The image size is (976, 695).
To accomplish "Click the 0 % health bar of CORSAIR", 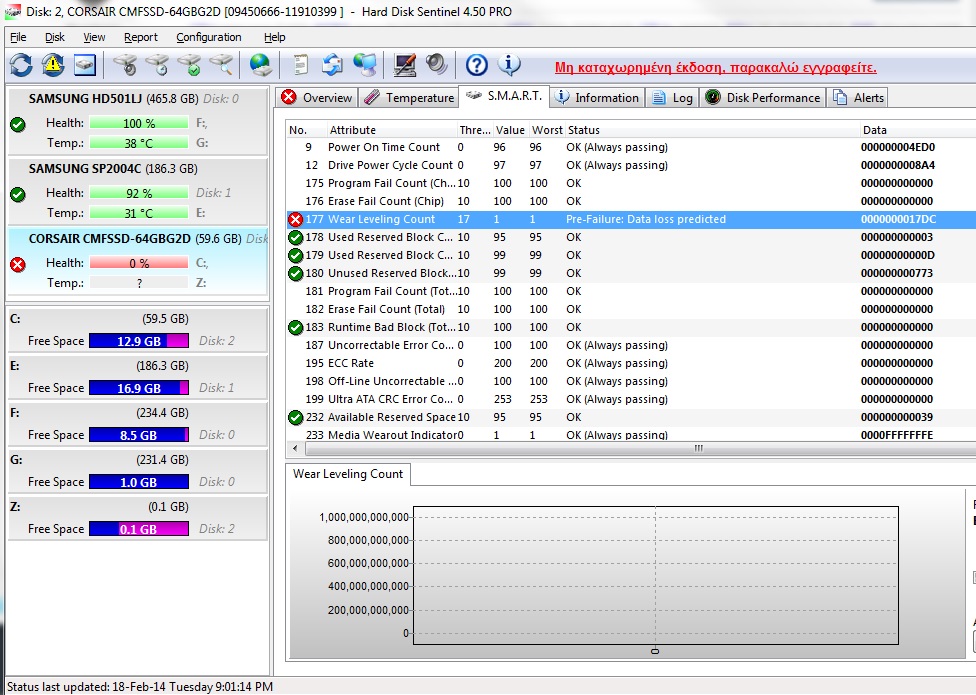I will [x=139, y=263].
